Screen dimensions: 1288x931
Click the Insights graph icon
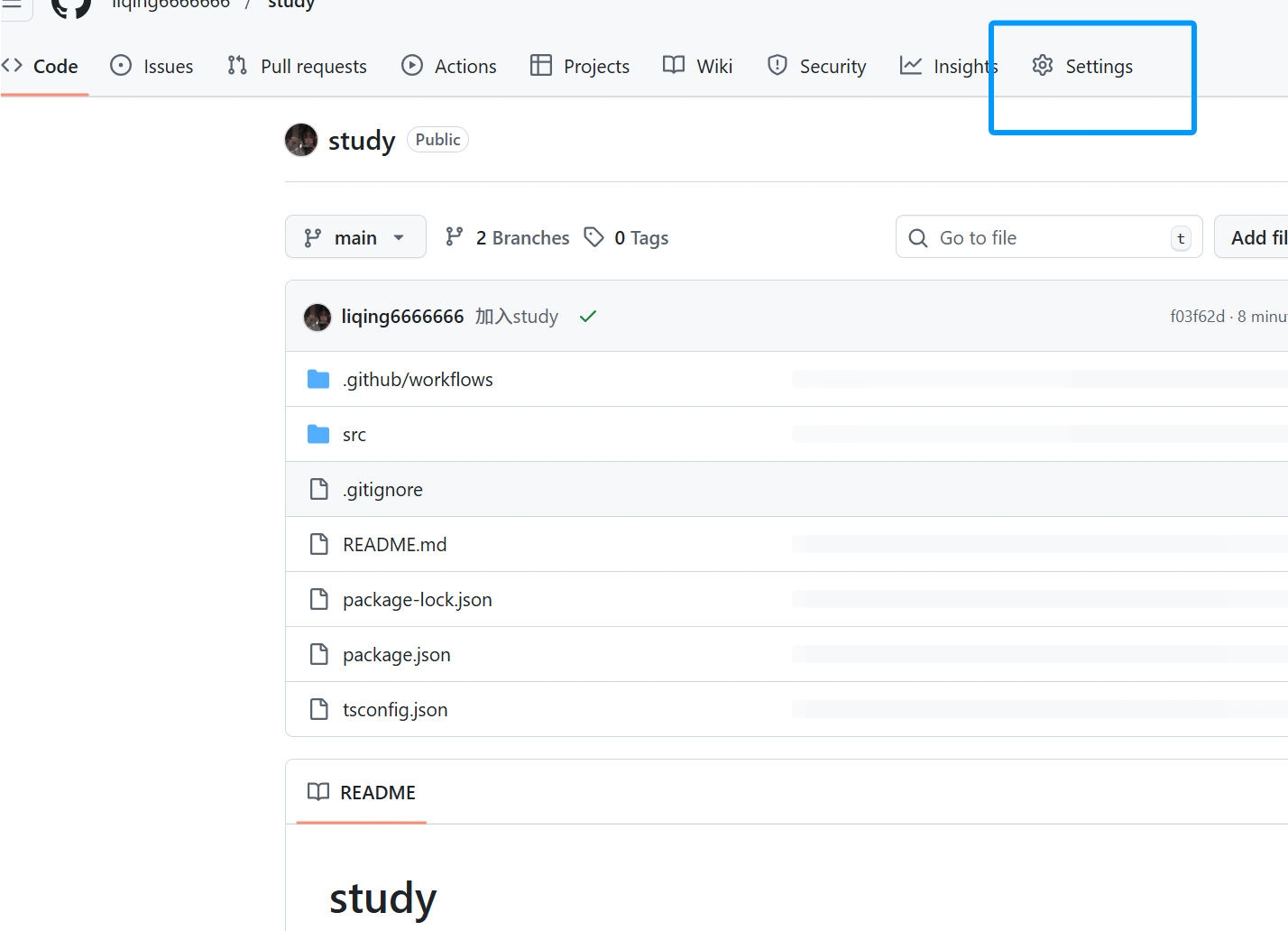pos(911,66)
